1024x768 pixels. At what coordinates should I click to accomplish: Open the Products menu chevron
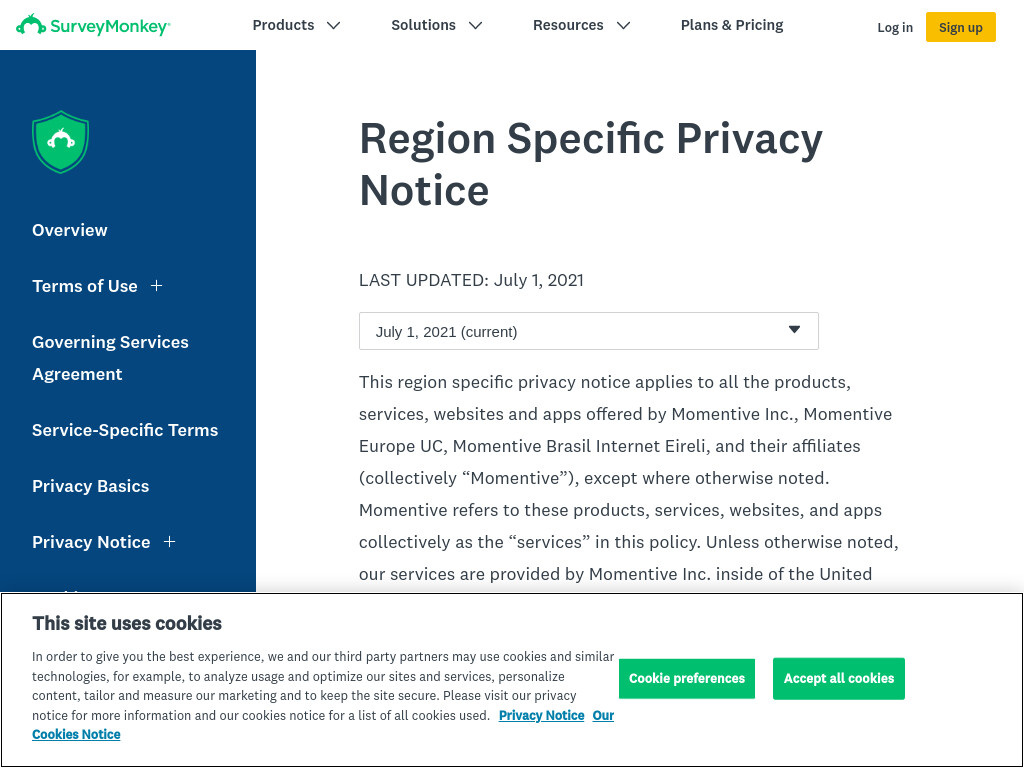coord(334,25)
